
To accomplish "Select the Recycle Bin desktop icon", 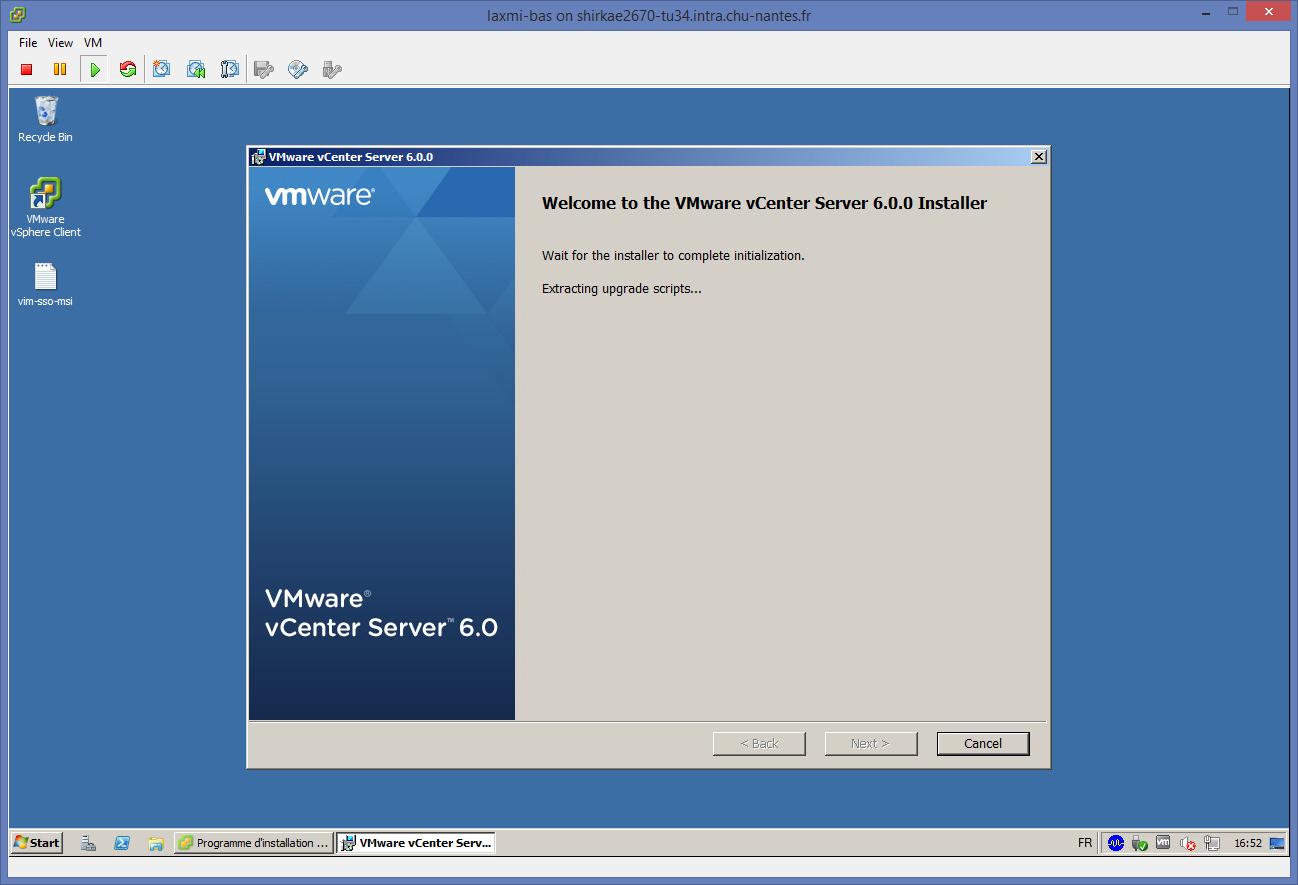I will pos(45,118).
